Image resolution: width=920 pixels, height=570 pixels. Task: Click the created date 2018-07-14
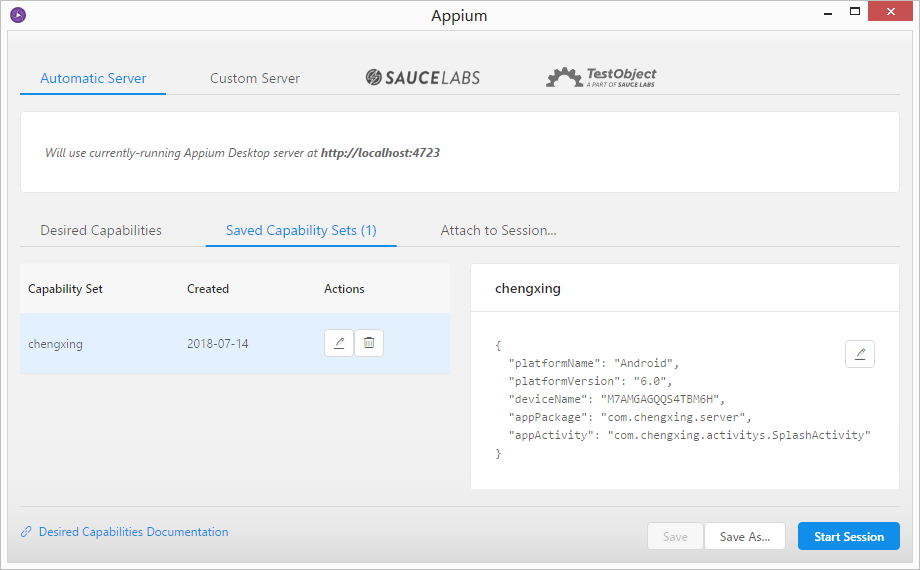coord(218,344)
